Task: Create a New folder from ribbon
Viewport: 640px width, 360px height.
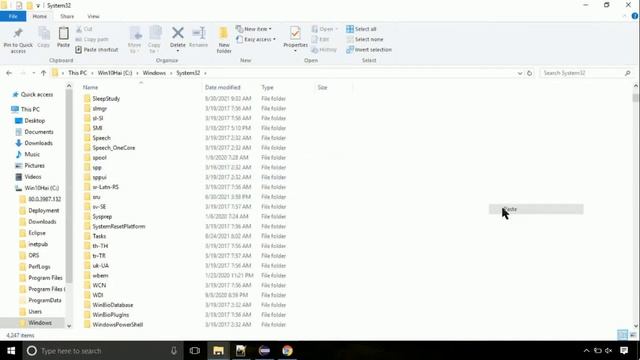Action: coord(224,40)
